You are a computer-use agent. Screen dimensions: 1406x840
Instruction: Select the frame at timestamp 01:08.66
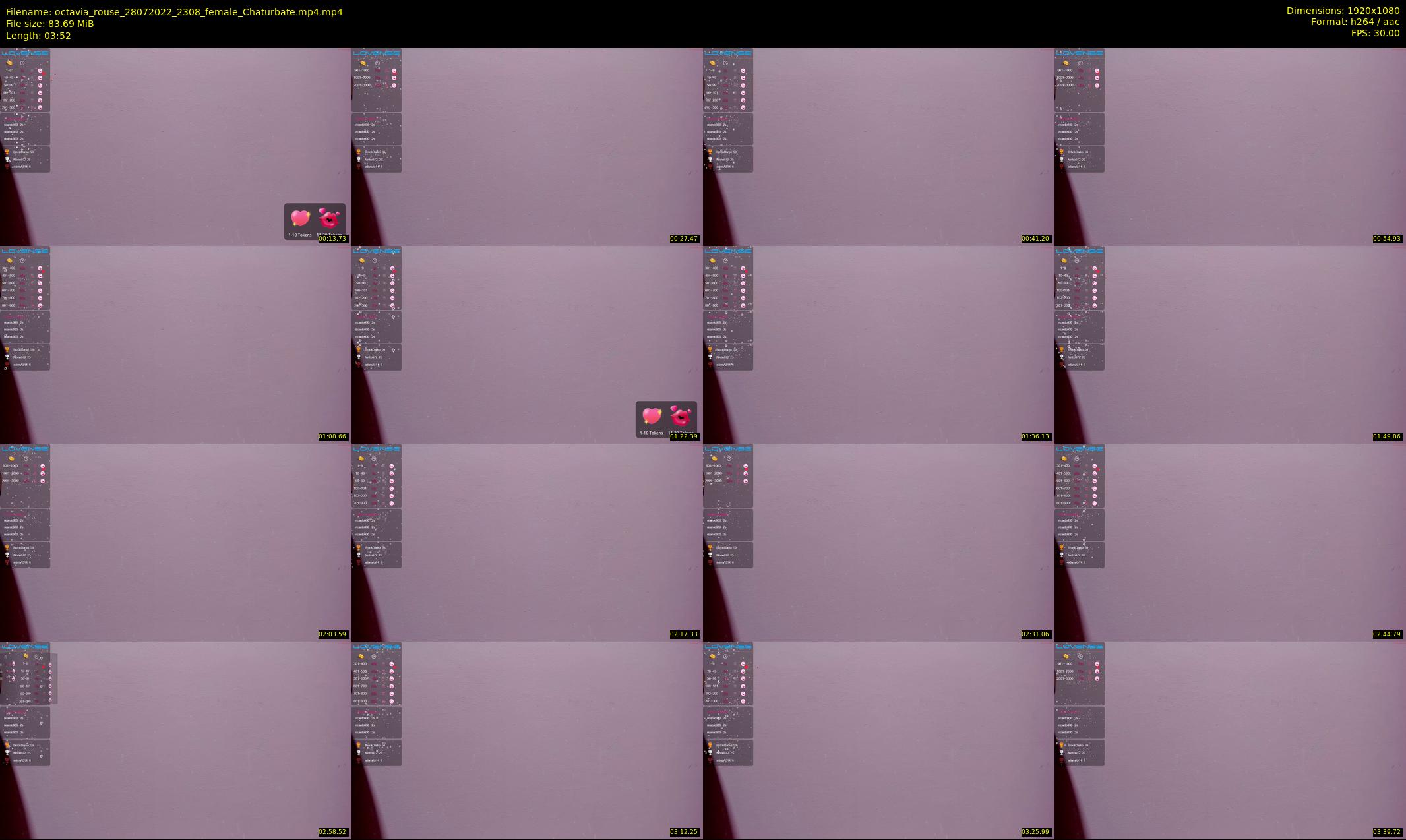pyautogui.click(x=175, y=344)
